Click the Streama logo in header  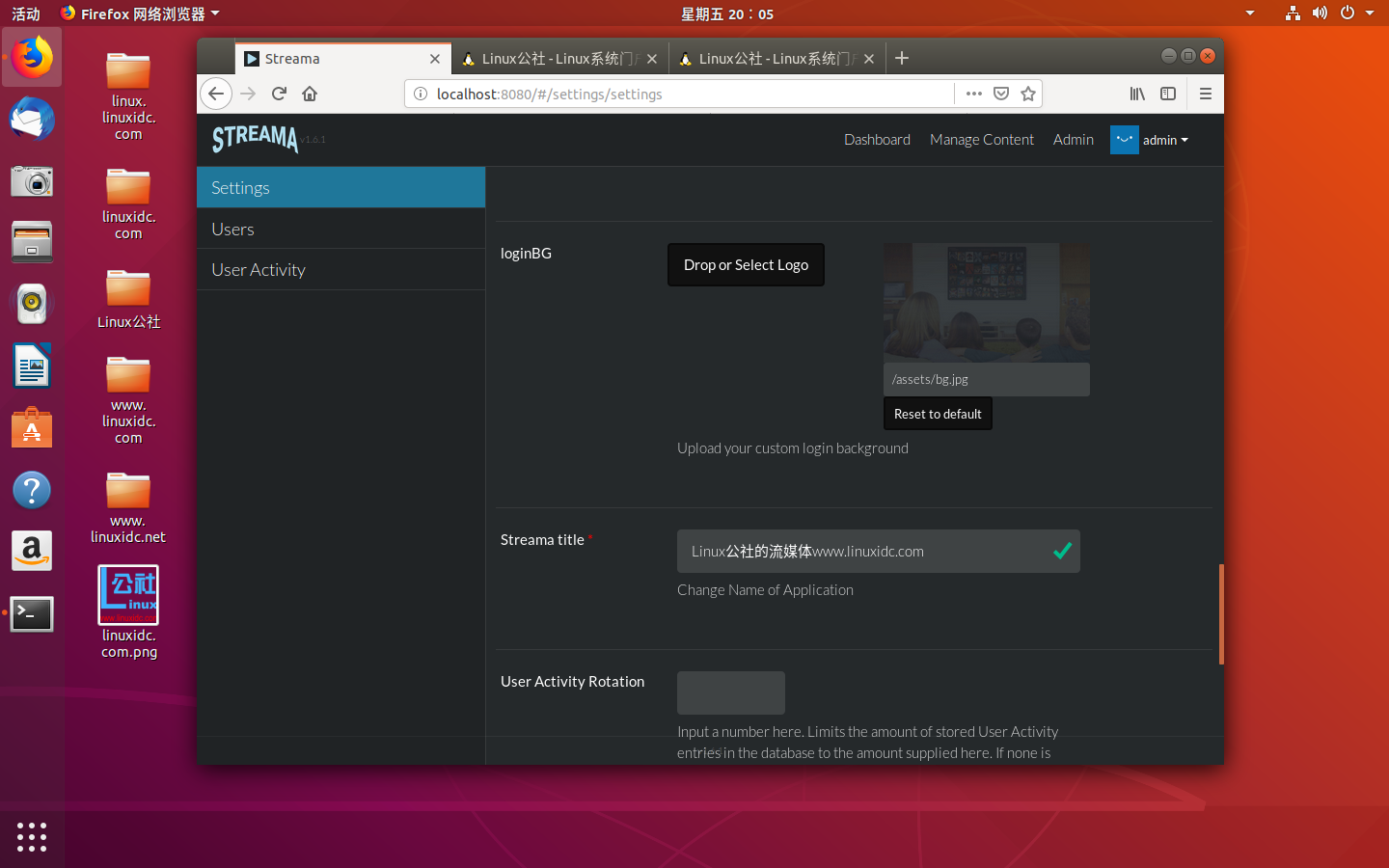pyautogui.click(x=256, y=139)
